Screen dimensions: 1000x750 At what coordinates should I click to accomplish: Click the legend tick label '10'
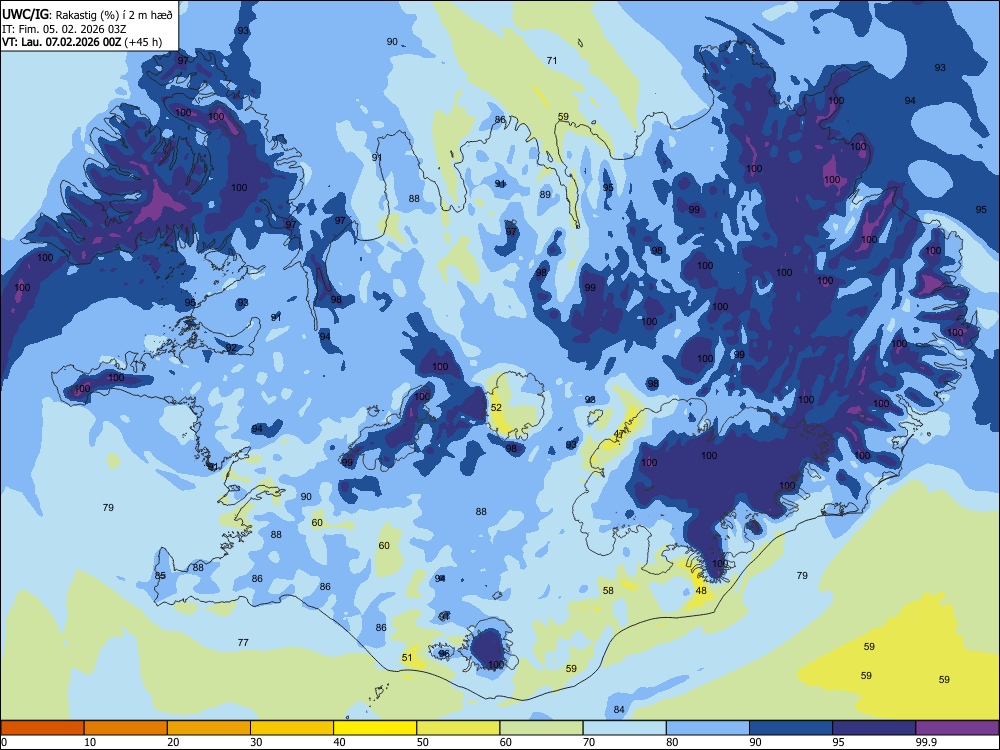click(90, 742)
